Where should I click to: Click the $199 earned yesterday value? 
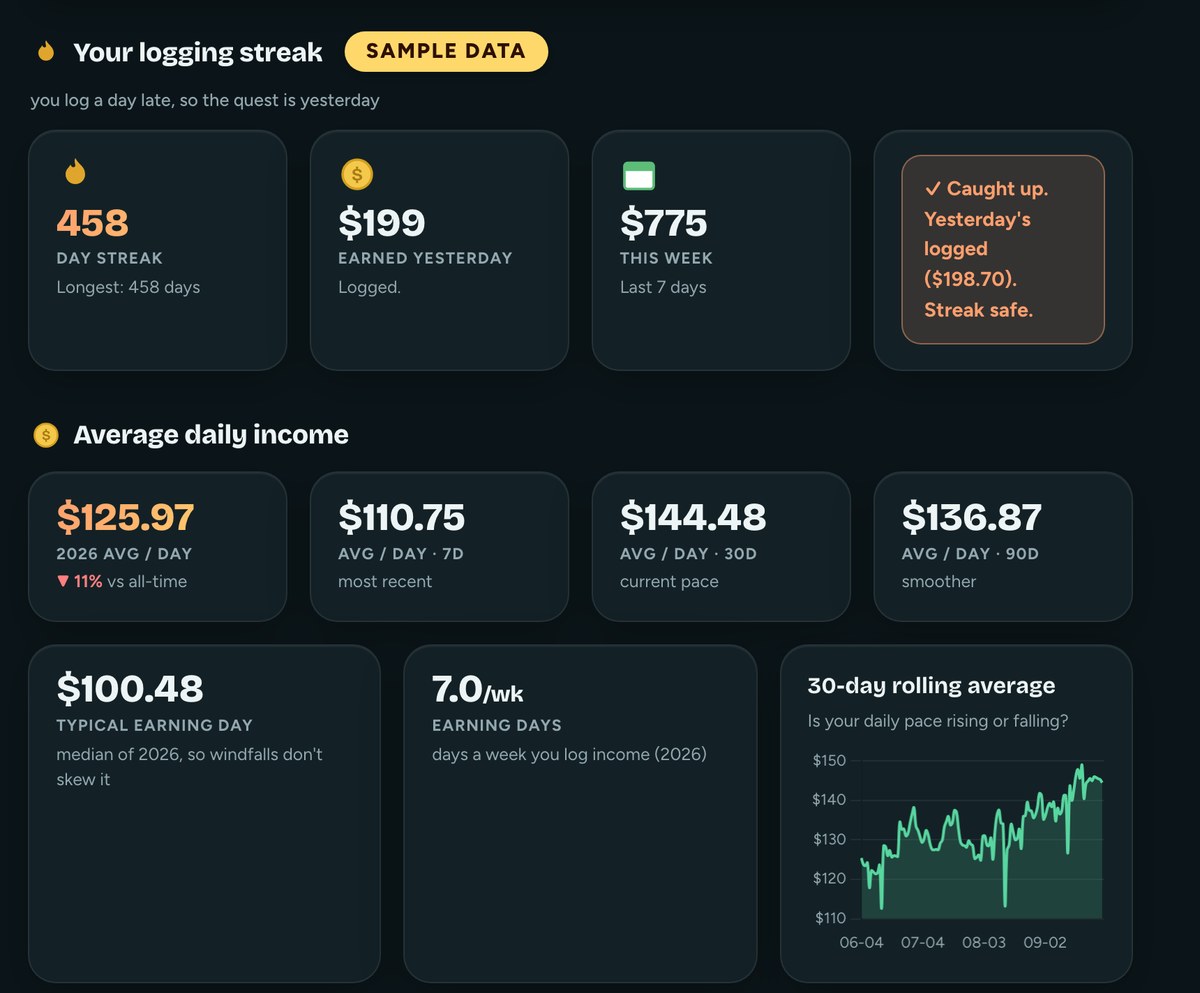pos(382,223)
